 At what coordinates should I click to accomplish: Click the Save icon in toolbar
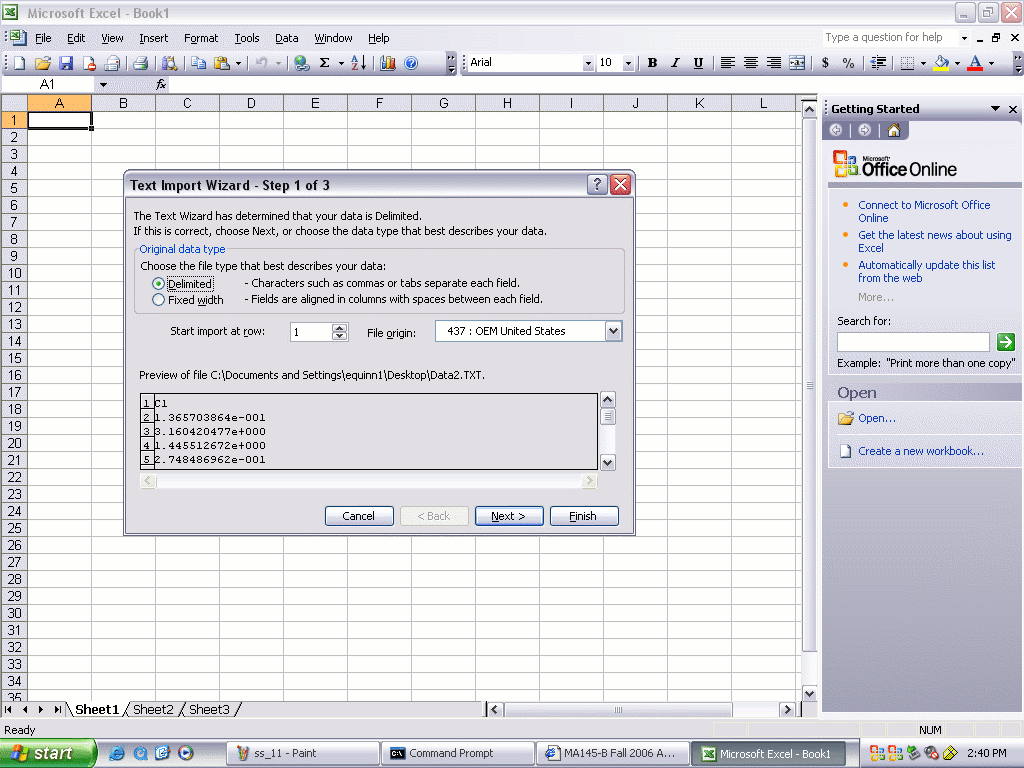click(66, 63)
